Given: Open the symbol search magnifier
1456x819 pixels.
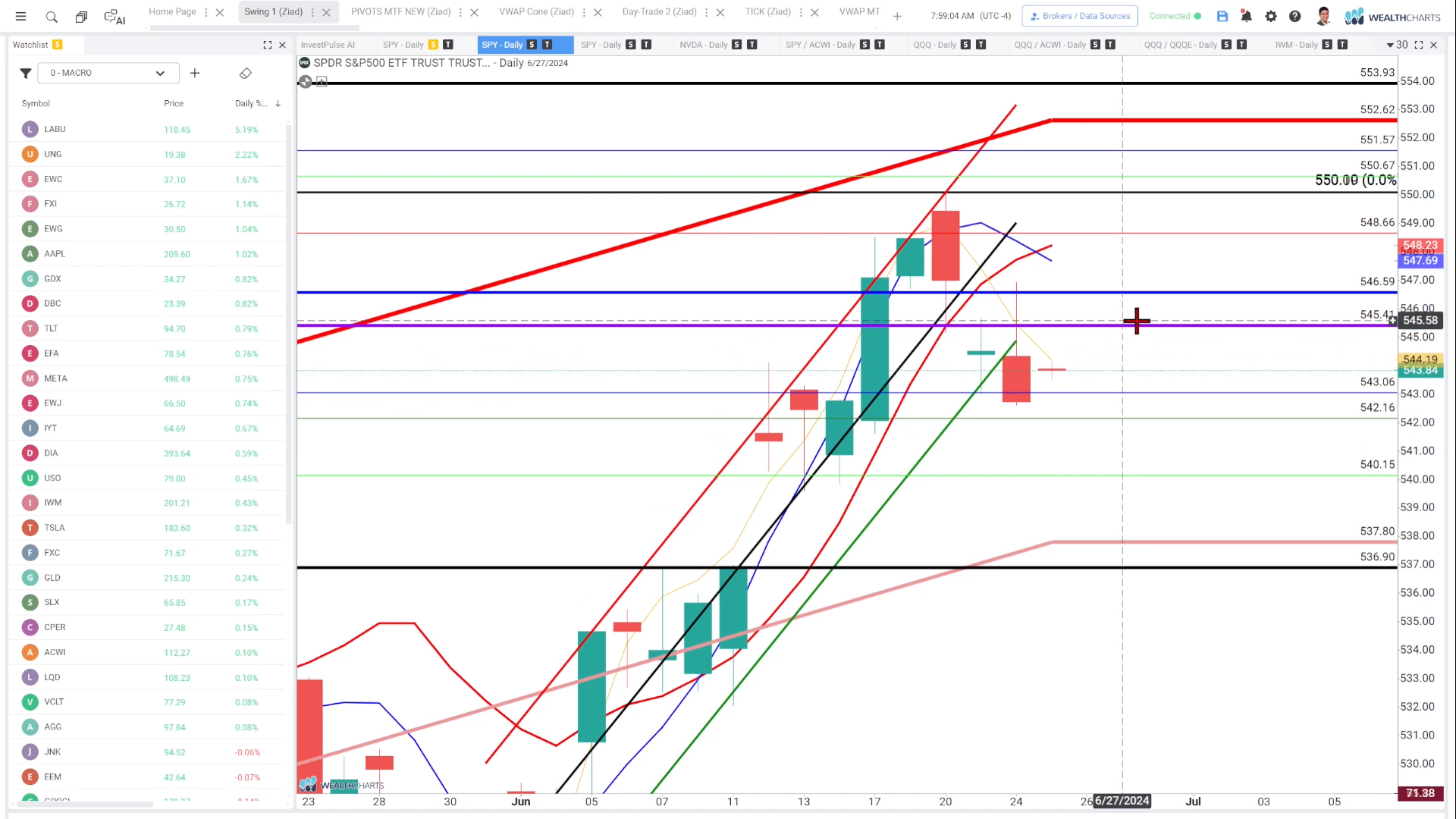Looking at the screenshot, I should click(x=51, y=16).
